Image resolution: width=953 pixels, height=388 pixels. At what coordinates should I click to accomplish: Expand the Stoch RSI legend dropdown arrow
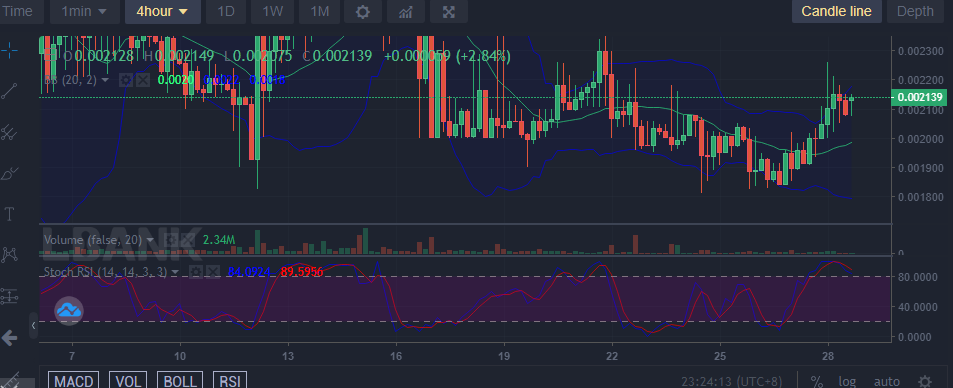tap(175, 272)
